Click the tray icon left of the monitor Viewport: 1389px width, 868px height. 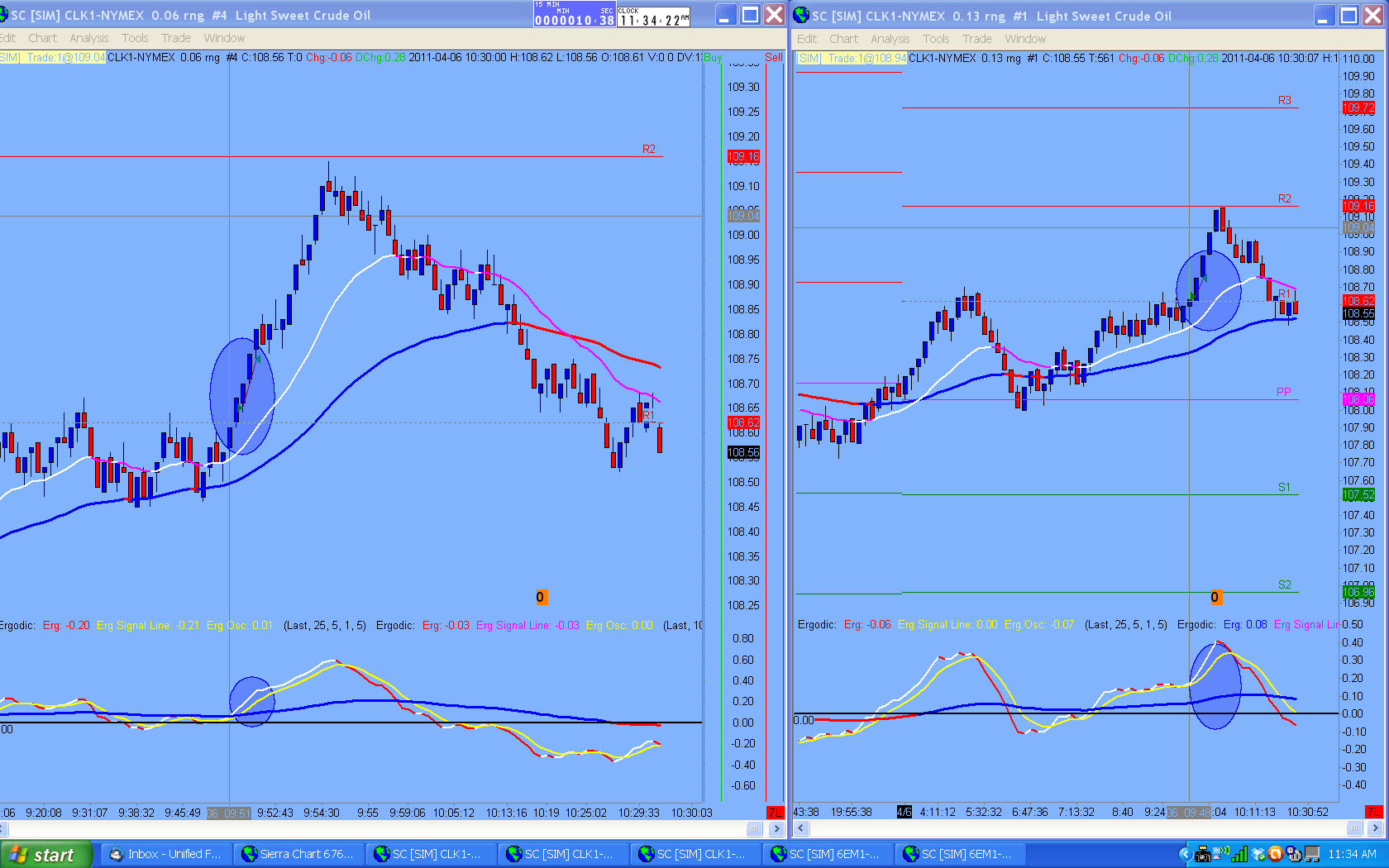click(1294, 855)
